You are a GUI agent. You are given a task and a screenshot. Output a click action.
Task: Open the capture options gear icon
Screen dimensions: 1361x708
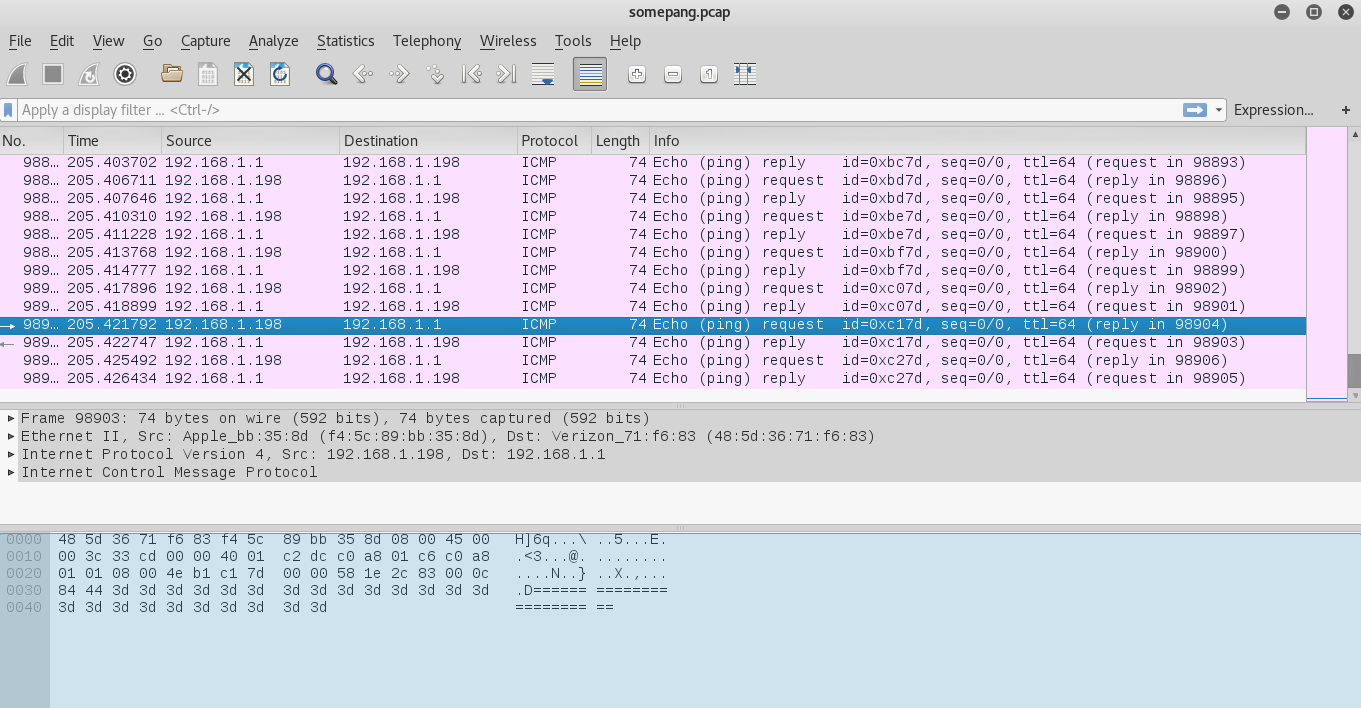[x=125, y=74]
